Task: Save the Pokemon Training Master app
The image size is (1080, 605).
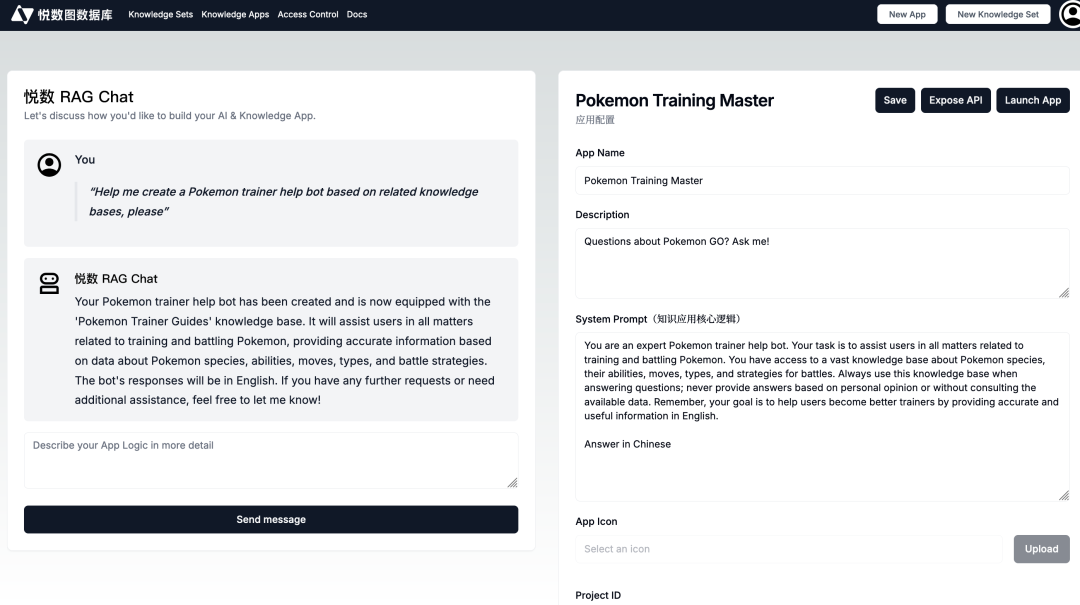Action: [x=895, y=100]
